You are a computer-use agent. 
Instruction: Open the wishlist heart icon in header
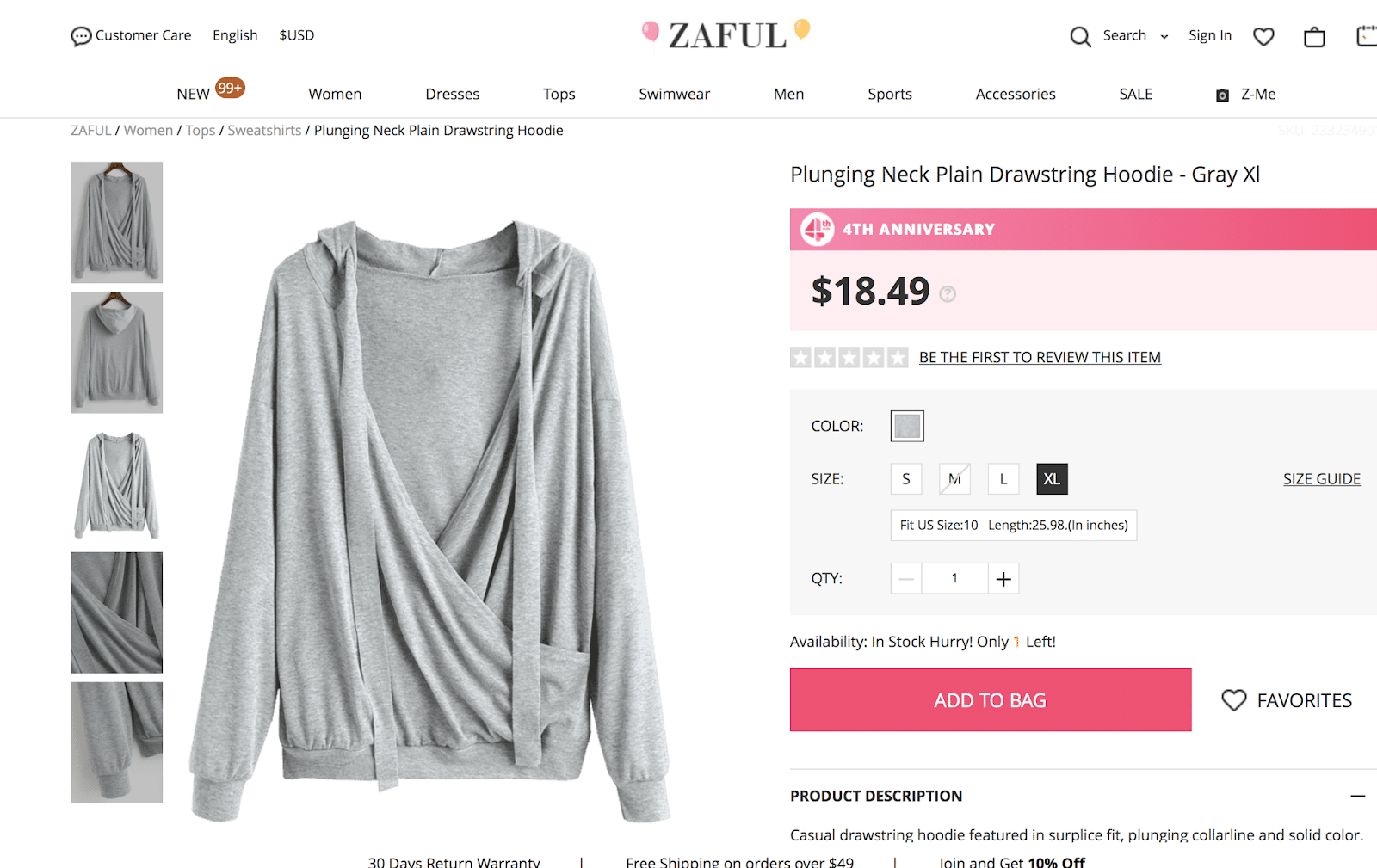(1263, 36)
